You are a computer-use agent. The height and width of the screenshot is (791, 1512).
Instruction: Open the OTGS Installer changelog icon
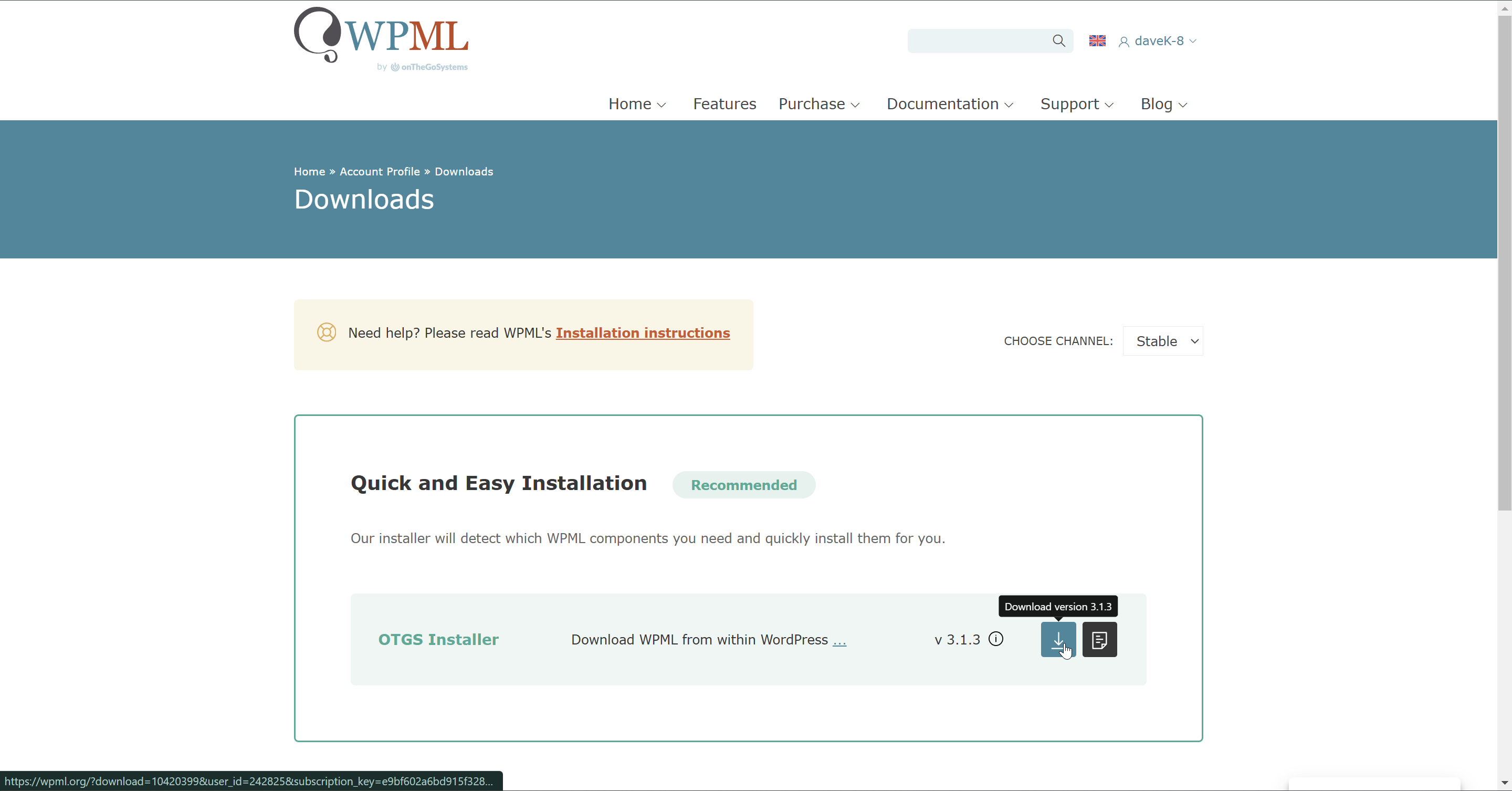point(1099,639)
